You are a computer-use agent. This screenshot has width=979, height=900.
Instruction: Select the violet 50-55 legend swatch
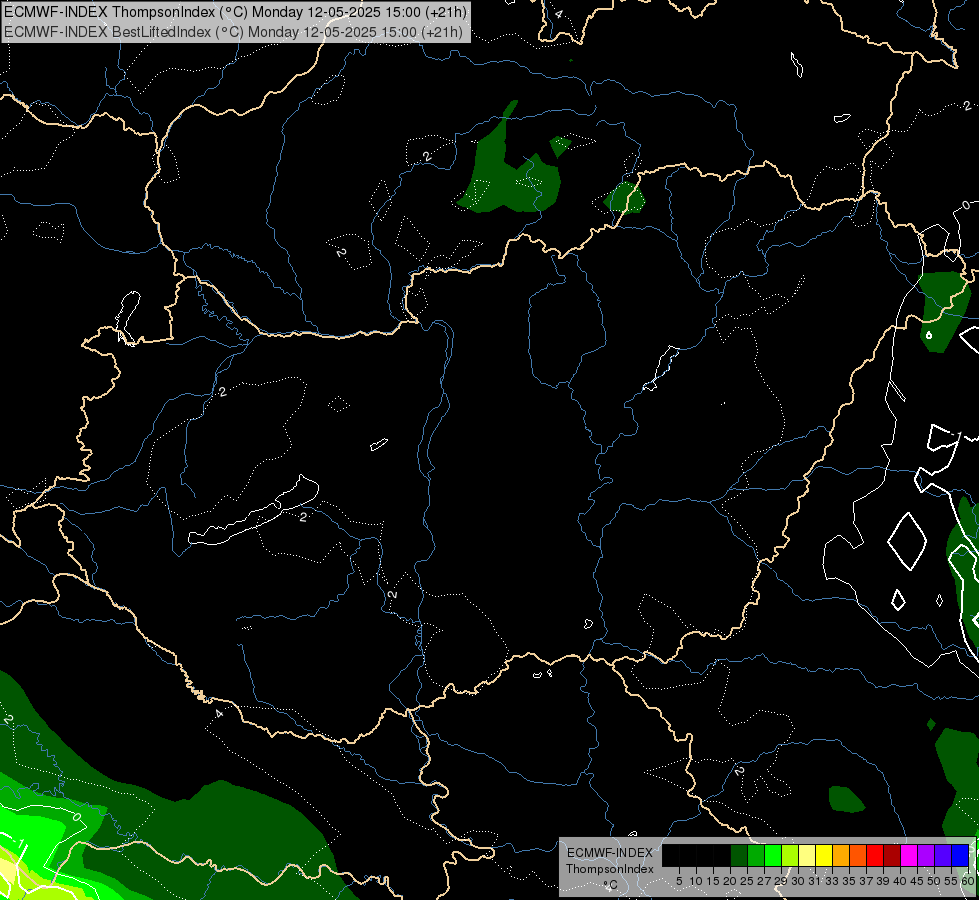click(x=943, y=856)
